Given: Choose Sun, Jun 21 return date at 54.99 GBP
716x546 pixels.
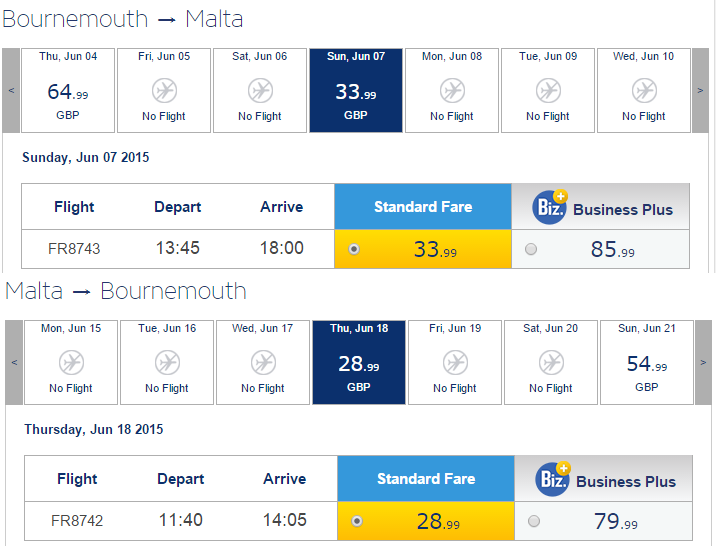Looking at the screenshot, I should tap(647, 362).
